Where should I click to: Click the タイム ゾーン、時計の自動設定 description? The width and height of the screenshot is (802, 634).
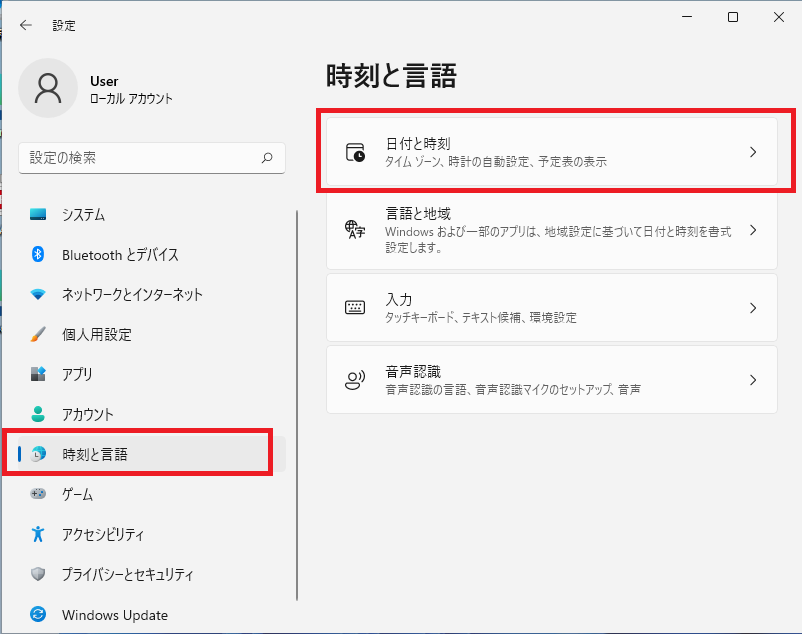(x=496, y=162)
